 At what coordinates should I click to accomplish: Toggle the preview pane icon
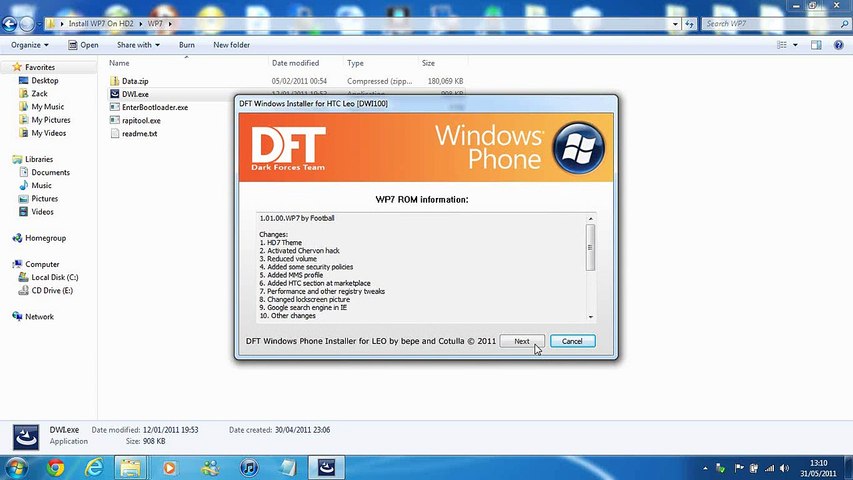(x=816, y=45)
